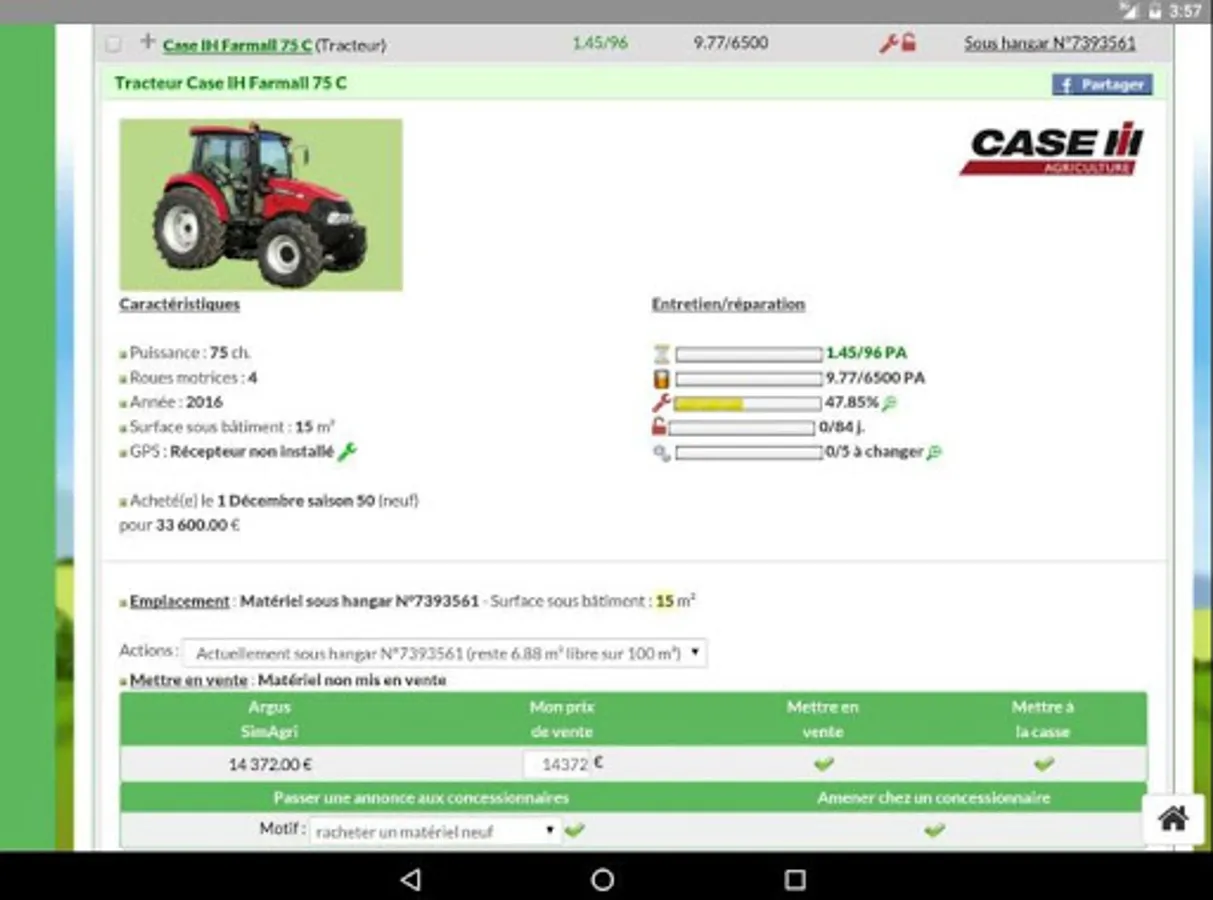Click the purchase price 33 600.00 €

coord(198,525)
